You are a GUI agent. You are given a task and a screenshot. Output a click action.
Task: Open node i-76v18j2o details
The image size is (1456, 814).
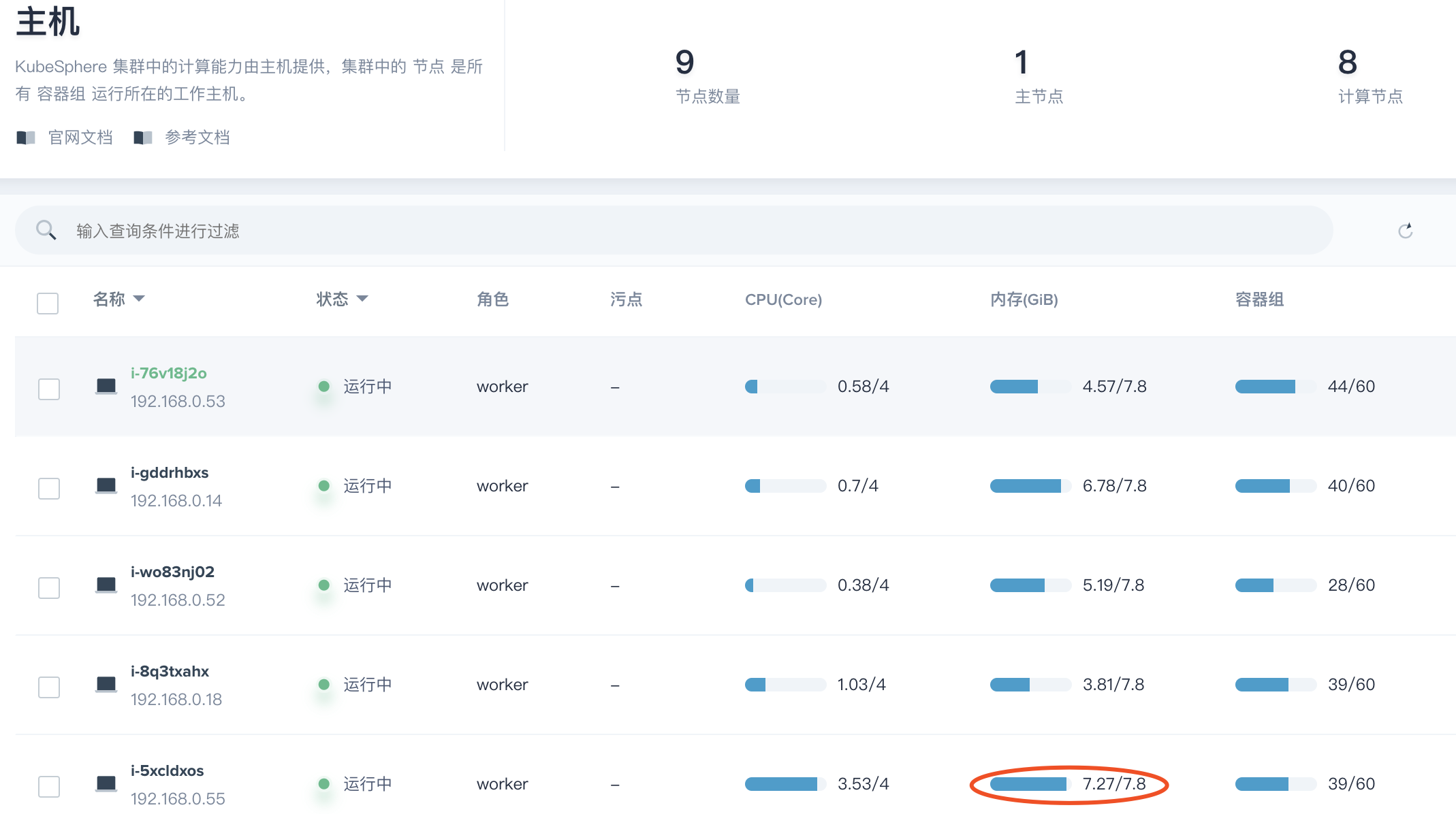(169, 373)
